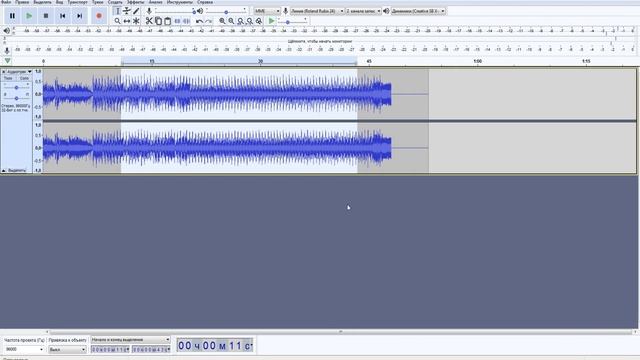Open the Транспорт menu
This screenshot has height=360, width=640.
point(78,2)
